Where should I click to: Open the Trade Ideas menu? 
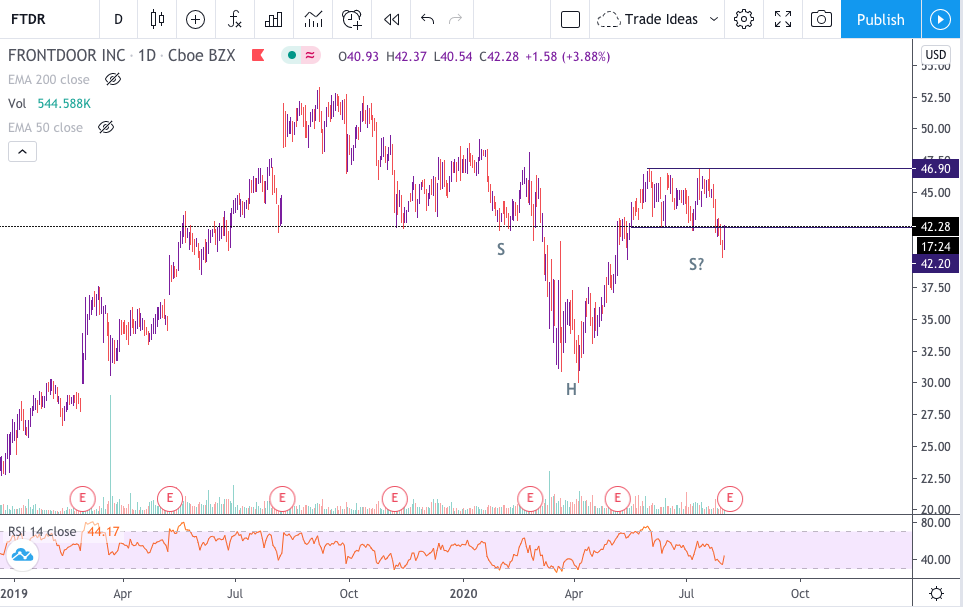point(650,19)
